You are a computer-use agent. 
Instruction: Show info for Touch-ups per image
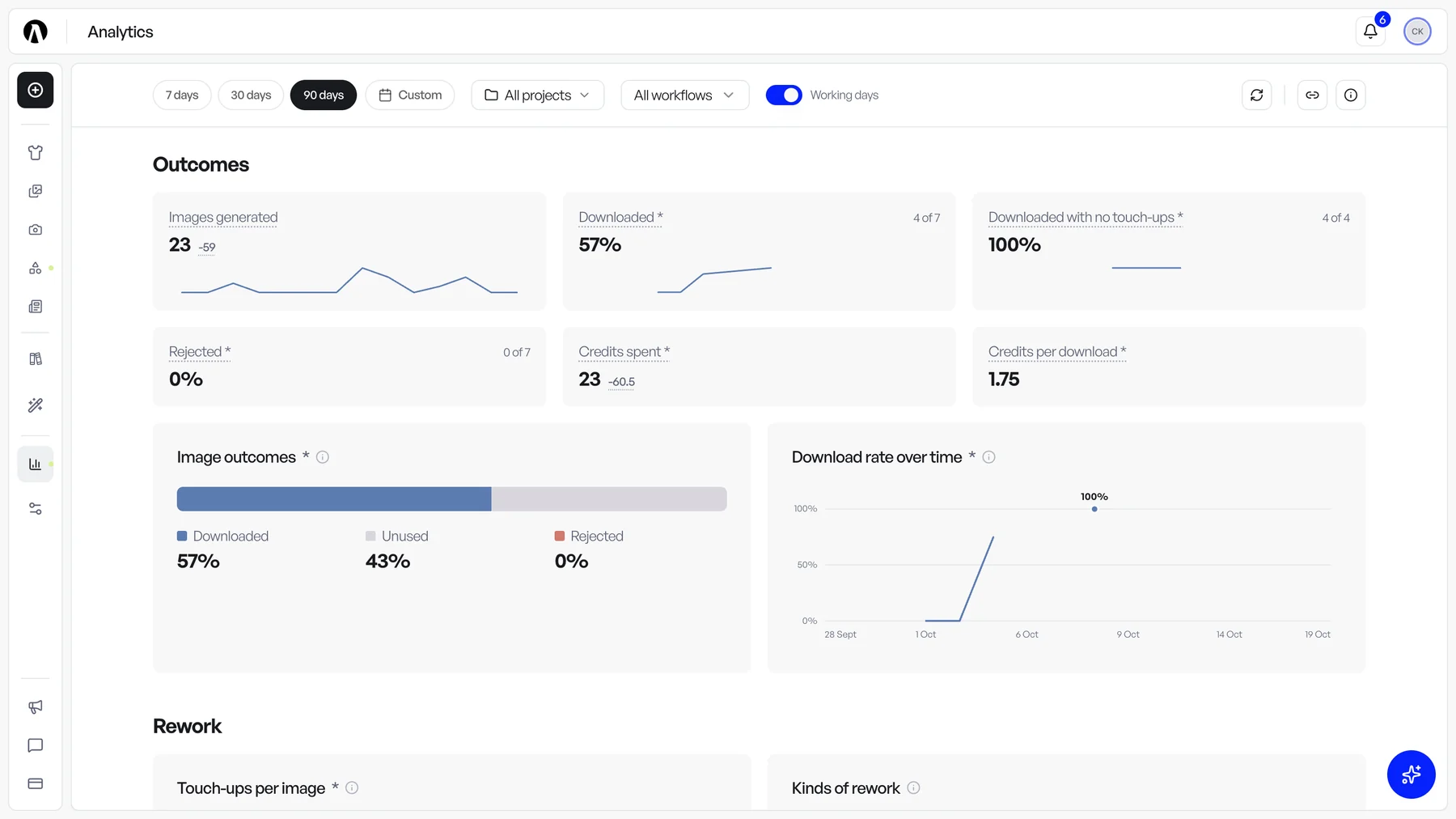coord(352,788)
